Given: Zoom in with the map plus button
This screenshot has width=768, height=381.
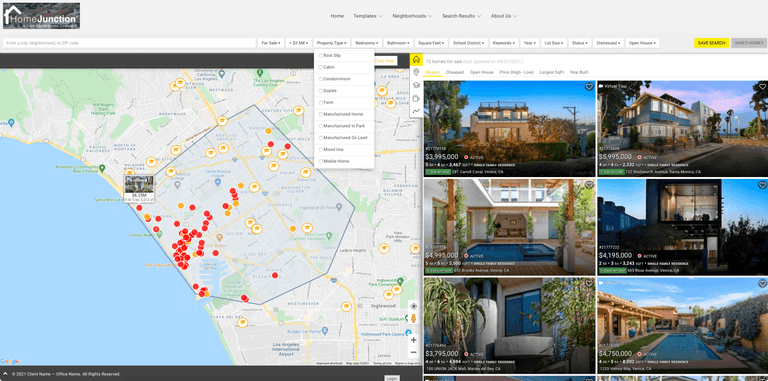Looking at the screenshot, I should click(413, 340).
